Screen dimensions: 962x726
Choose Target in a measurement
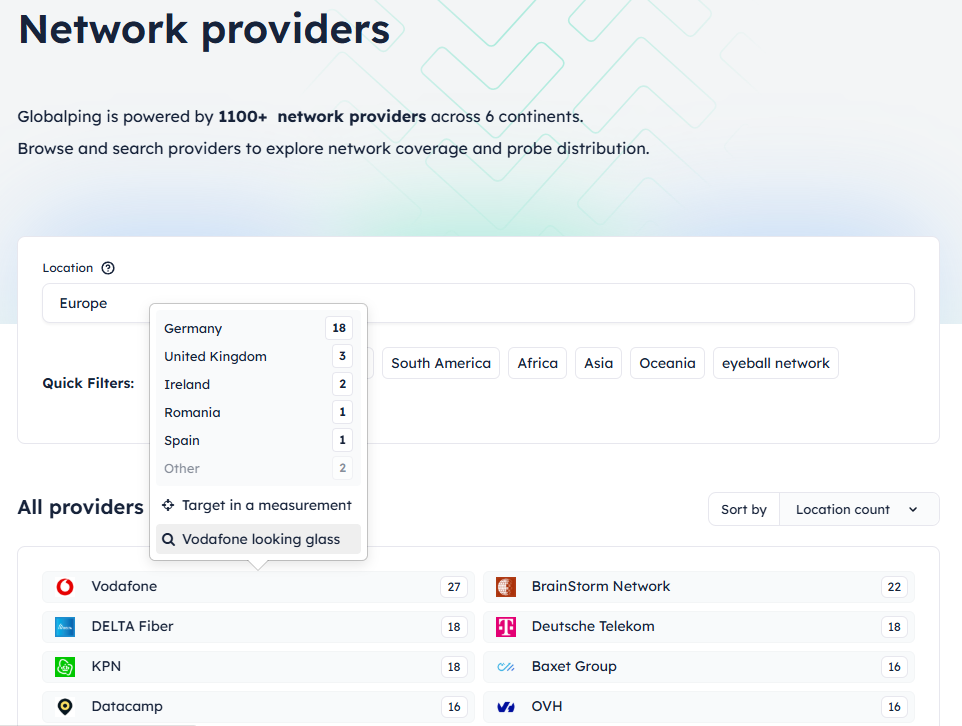tap(258, 505)
